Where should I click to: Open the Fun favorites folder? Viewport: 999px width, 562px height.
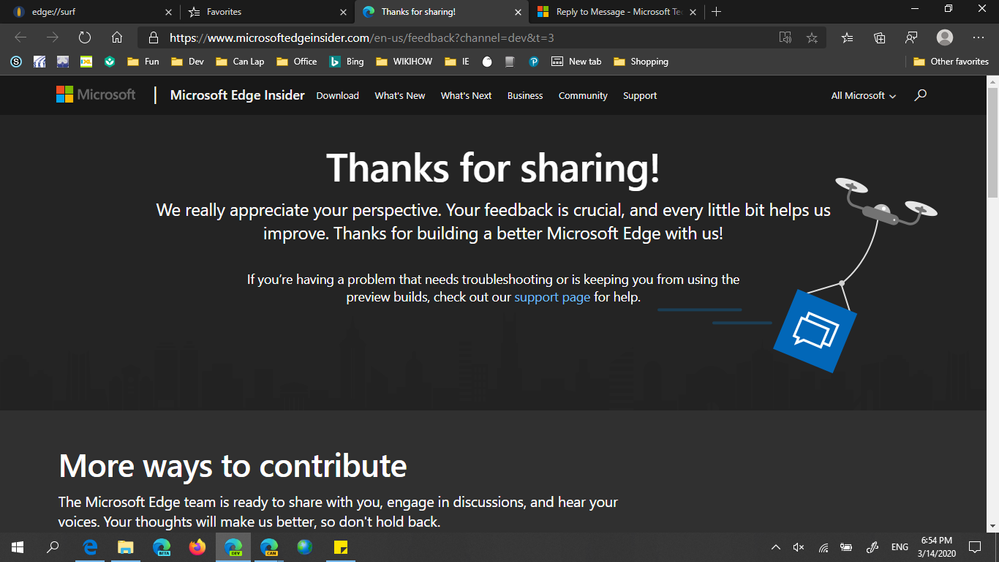143,62
